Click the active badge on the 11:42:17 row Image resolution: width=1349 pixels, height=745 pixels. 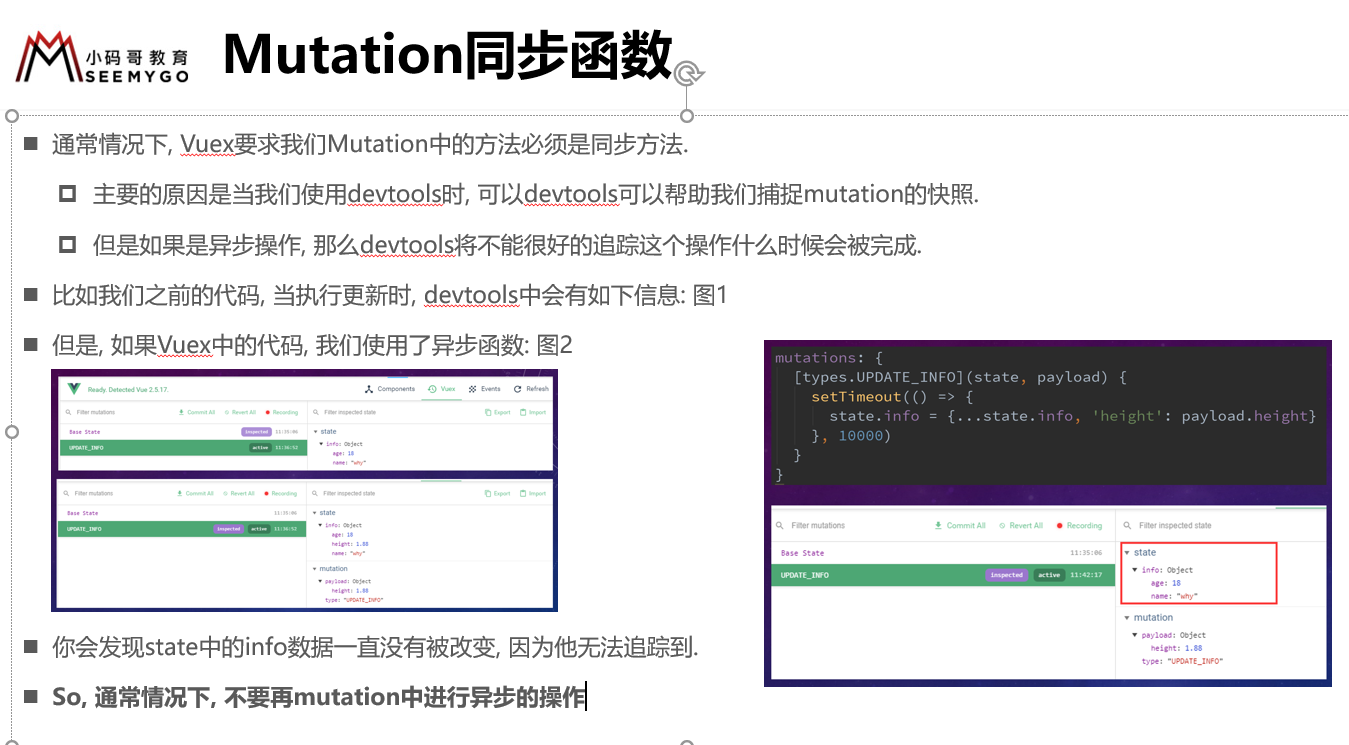(1048, 575)
